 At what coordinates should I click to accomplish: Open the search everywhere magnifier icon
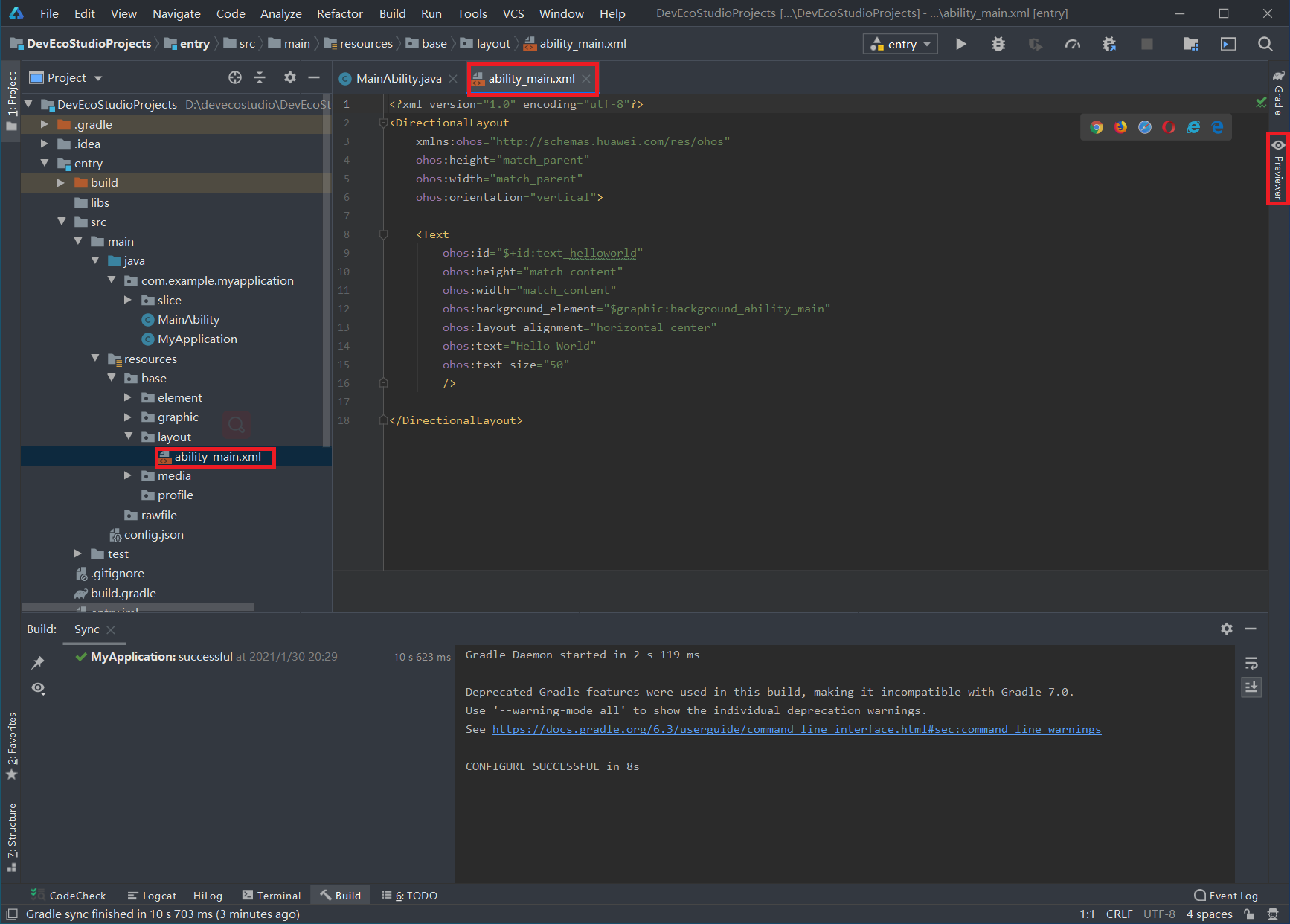pyautogui.click(x=1265, y=44)
